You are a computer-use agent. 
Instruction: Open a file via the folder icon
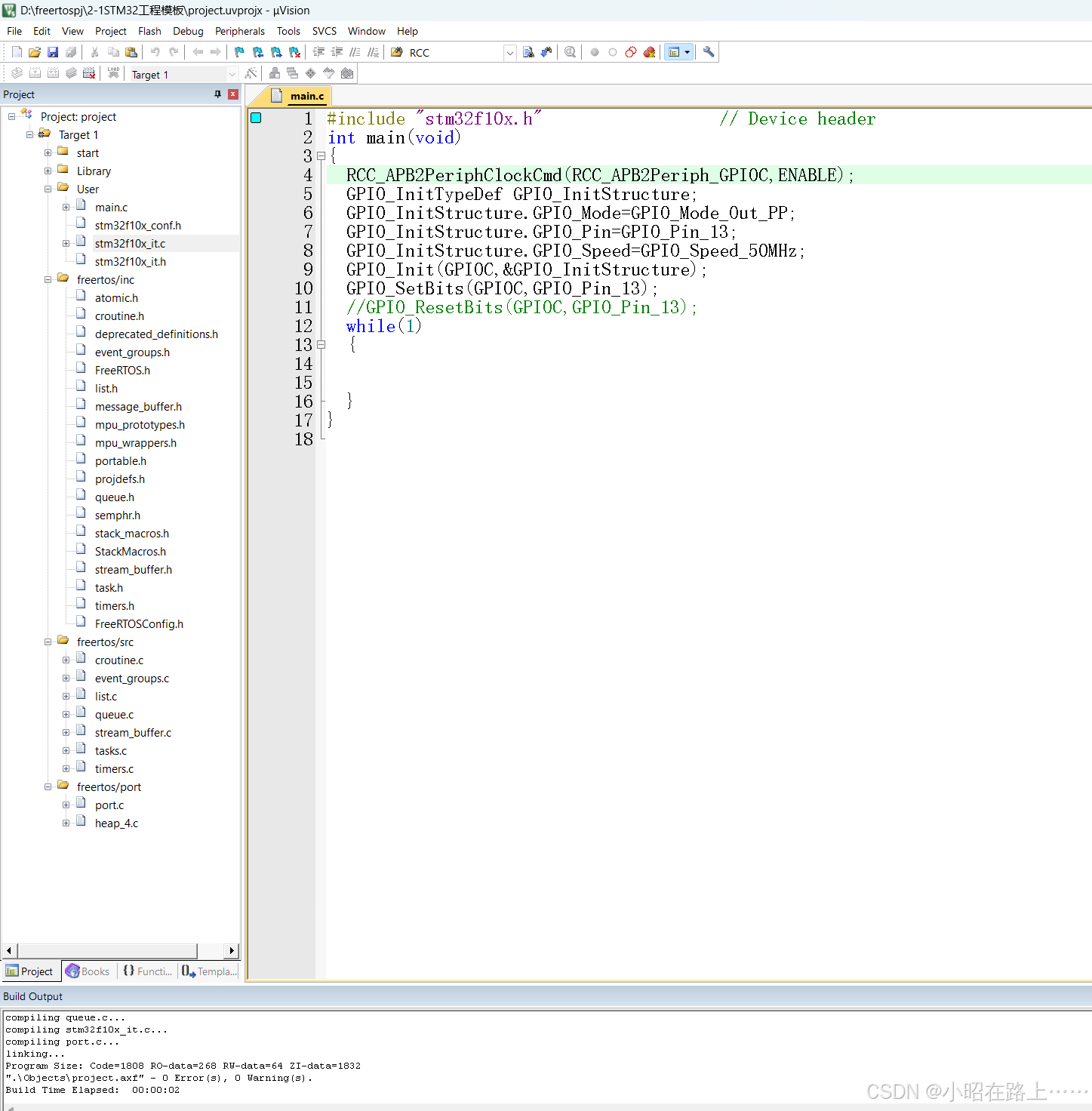pos(35,52)
